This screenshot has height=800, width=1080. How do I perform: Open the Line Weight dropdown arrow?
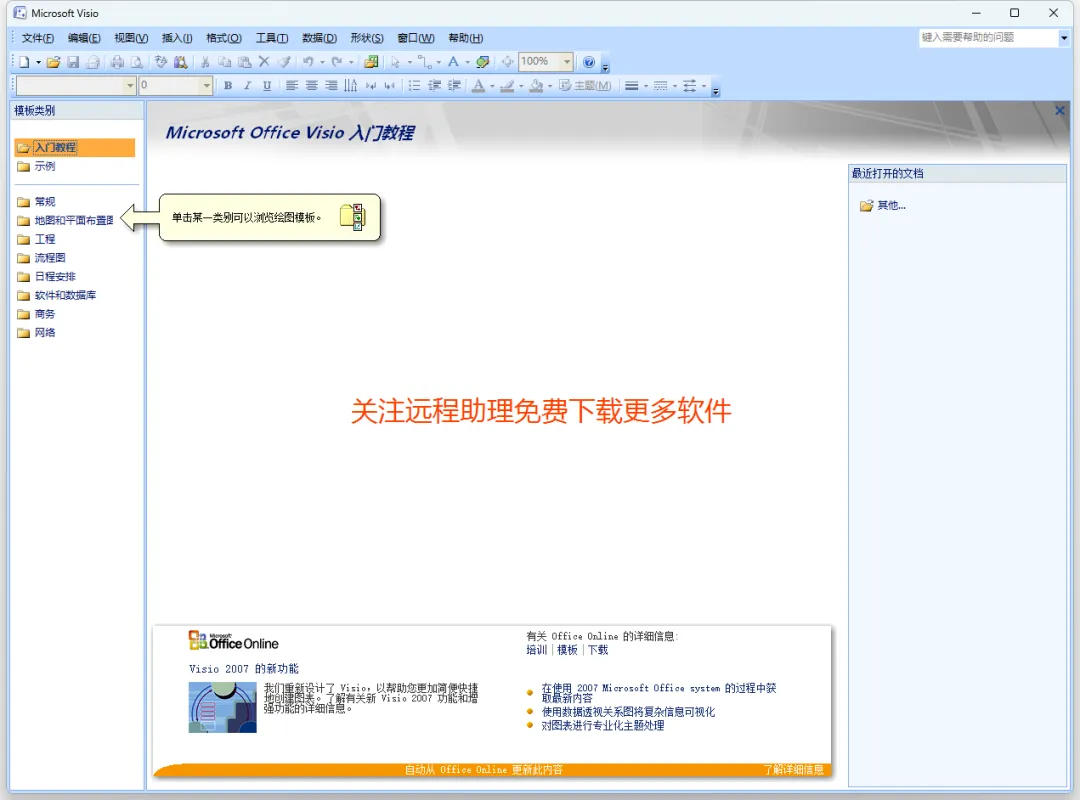[645, 85]
